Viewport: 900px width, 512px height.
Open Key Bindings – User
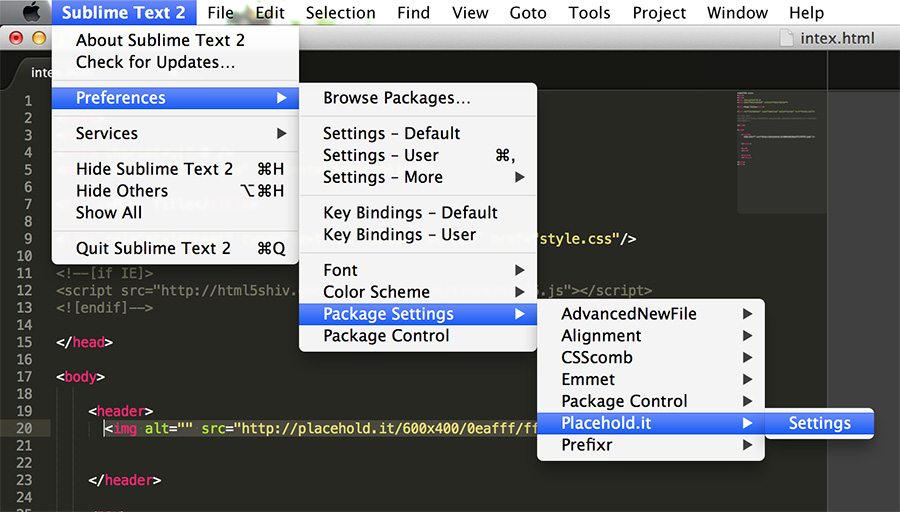pyautogui.click(x=418, y=234)
